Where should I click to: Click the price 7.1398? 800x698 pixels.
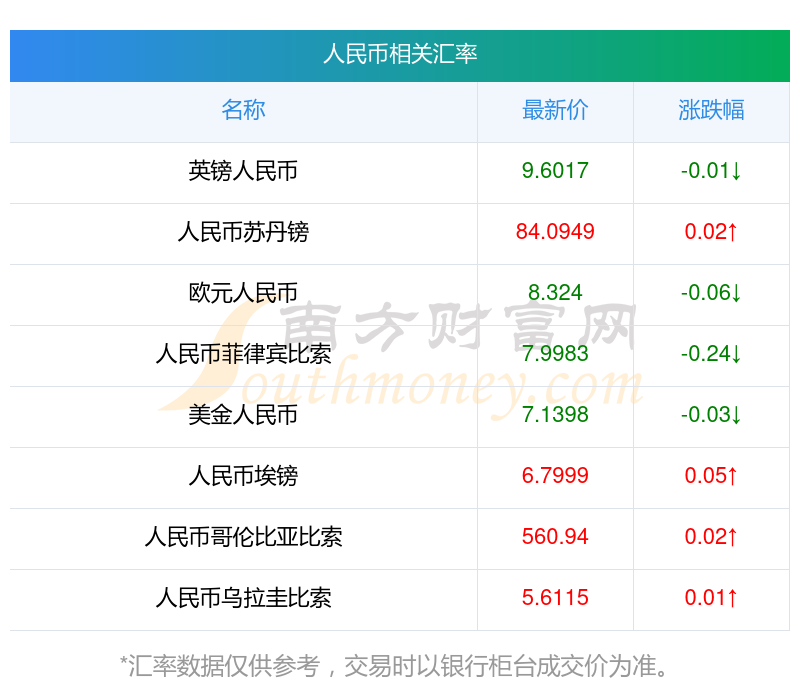coord(555,415)
